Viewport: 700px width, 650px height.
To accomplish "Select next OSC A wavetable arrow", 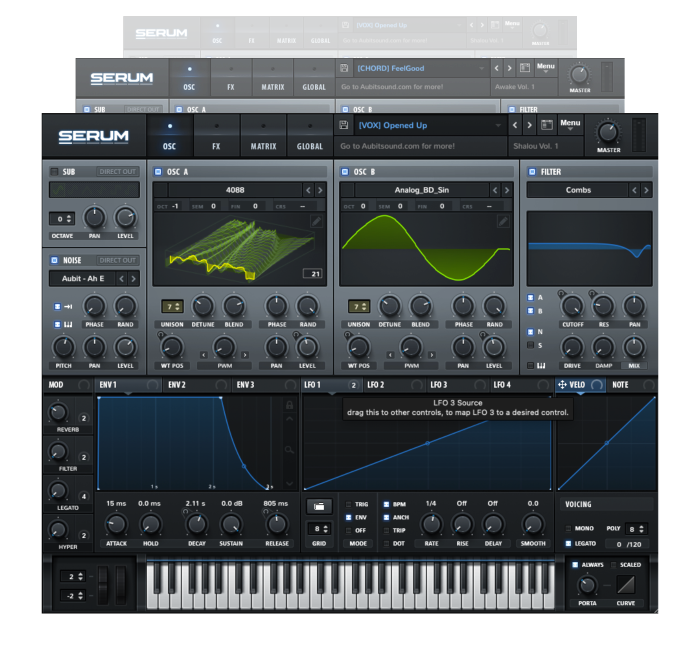I will click(x=320, y=190).
